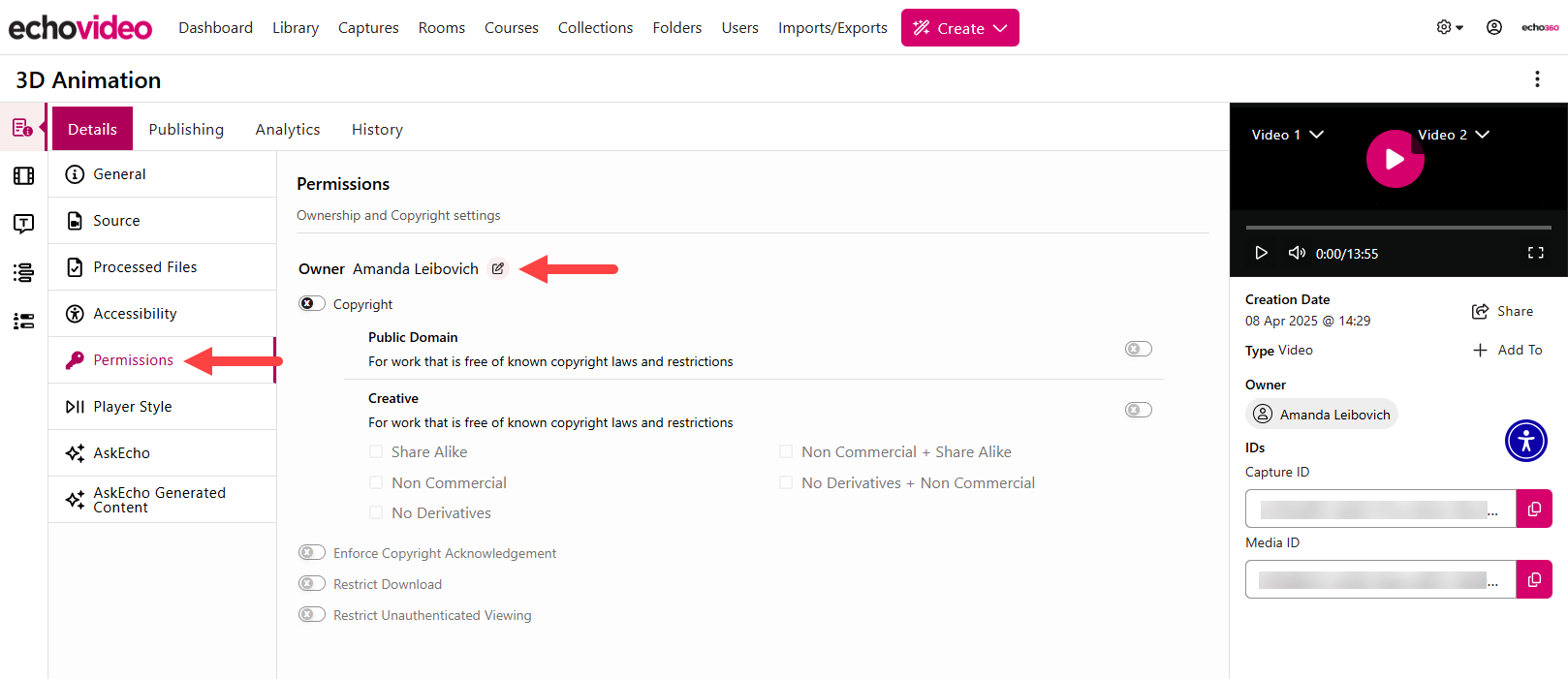This screenshot has height=679, width=1568.
Task: Open the chapters list sidebar icon
Action: pyautogui.click(x=23, y=272)
